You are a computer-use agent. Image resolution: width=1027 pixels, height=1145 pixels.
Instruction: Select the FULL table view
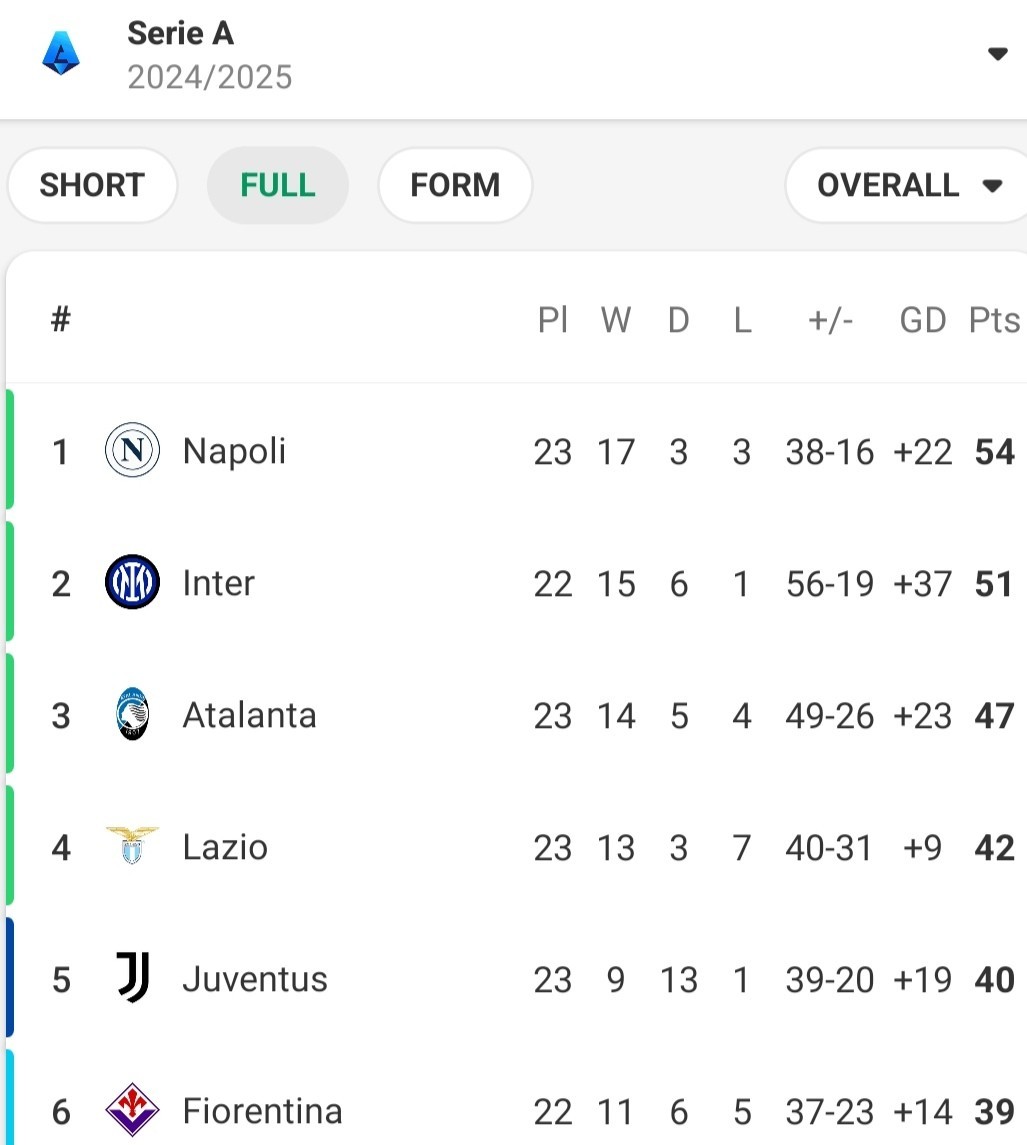point(278,185)
